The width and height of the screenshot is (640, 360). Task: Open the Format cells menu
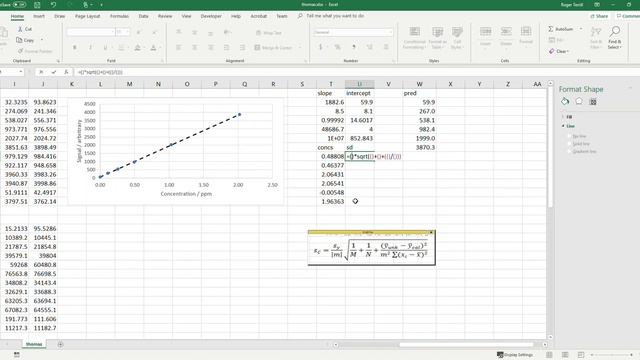point(526,37)
